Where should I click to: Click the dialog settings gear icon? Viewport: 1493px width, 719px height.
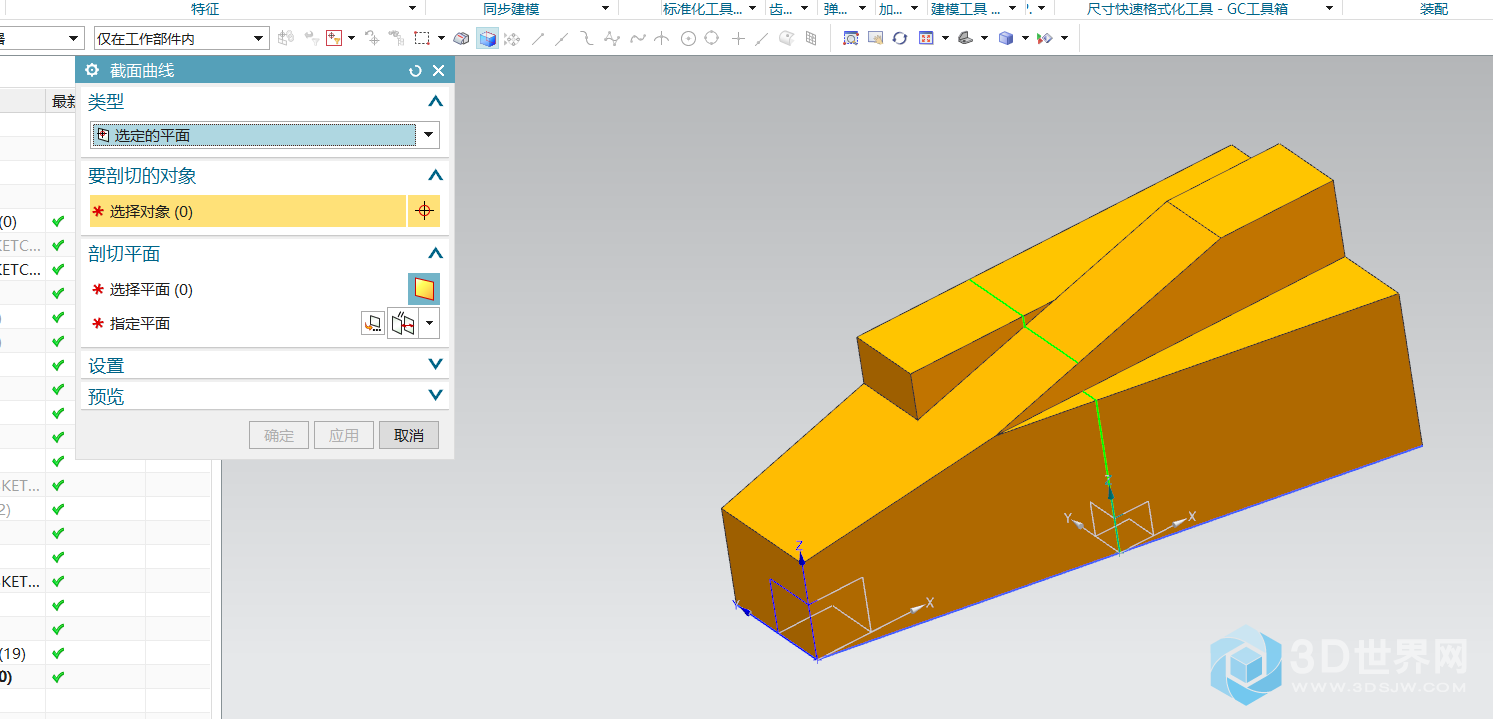click(92, 71)
